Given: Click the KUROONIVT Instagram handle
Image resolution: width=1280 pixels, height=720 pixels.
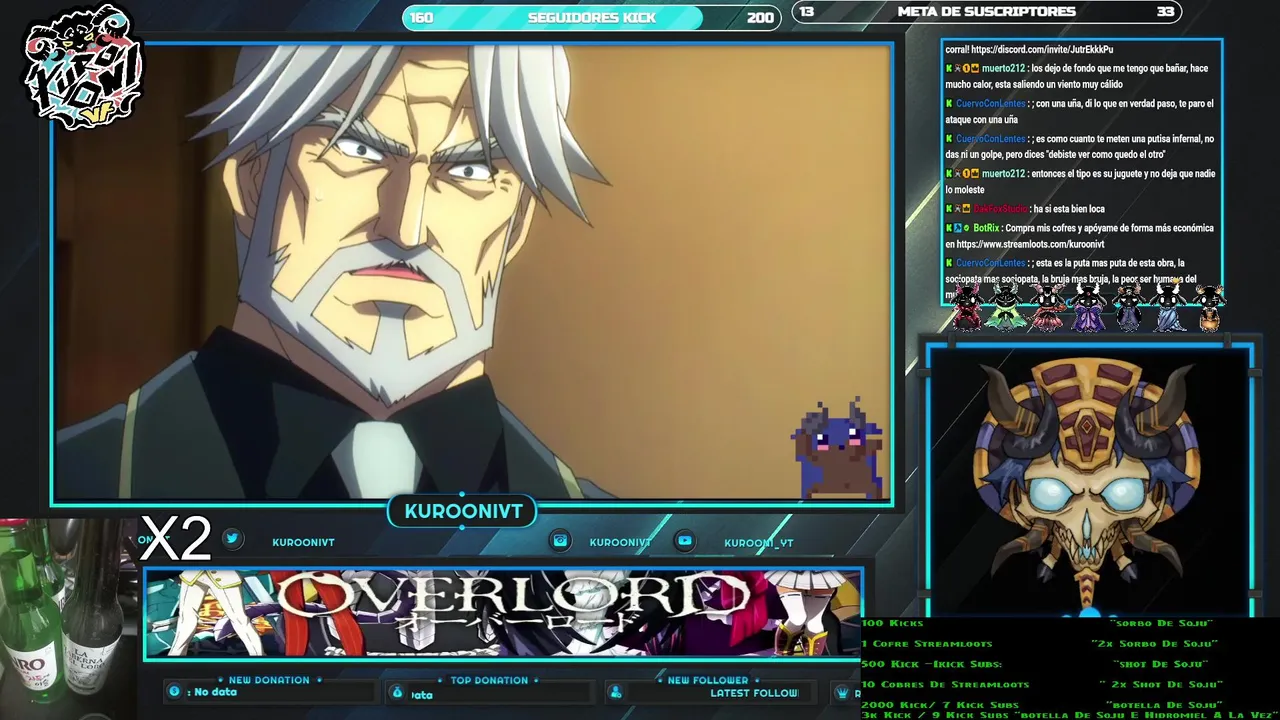Looking at the screenshot, I should tap(620, 542).
